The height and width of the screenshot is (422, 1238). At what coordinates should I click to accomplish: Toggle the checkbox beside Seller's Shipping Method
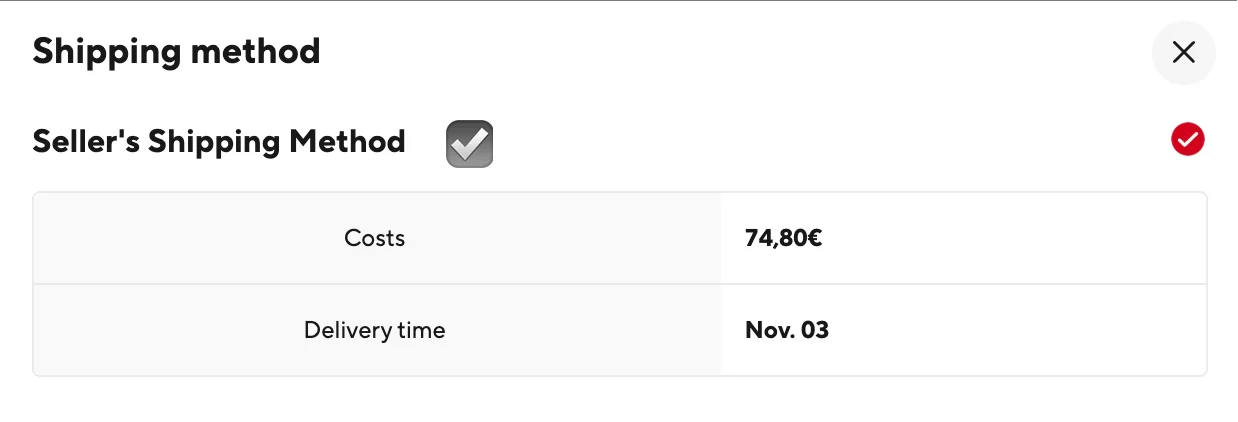point(470,143)
